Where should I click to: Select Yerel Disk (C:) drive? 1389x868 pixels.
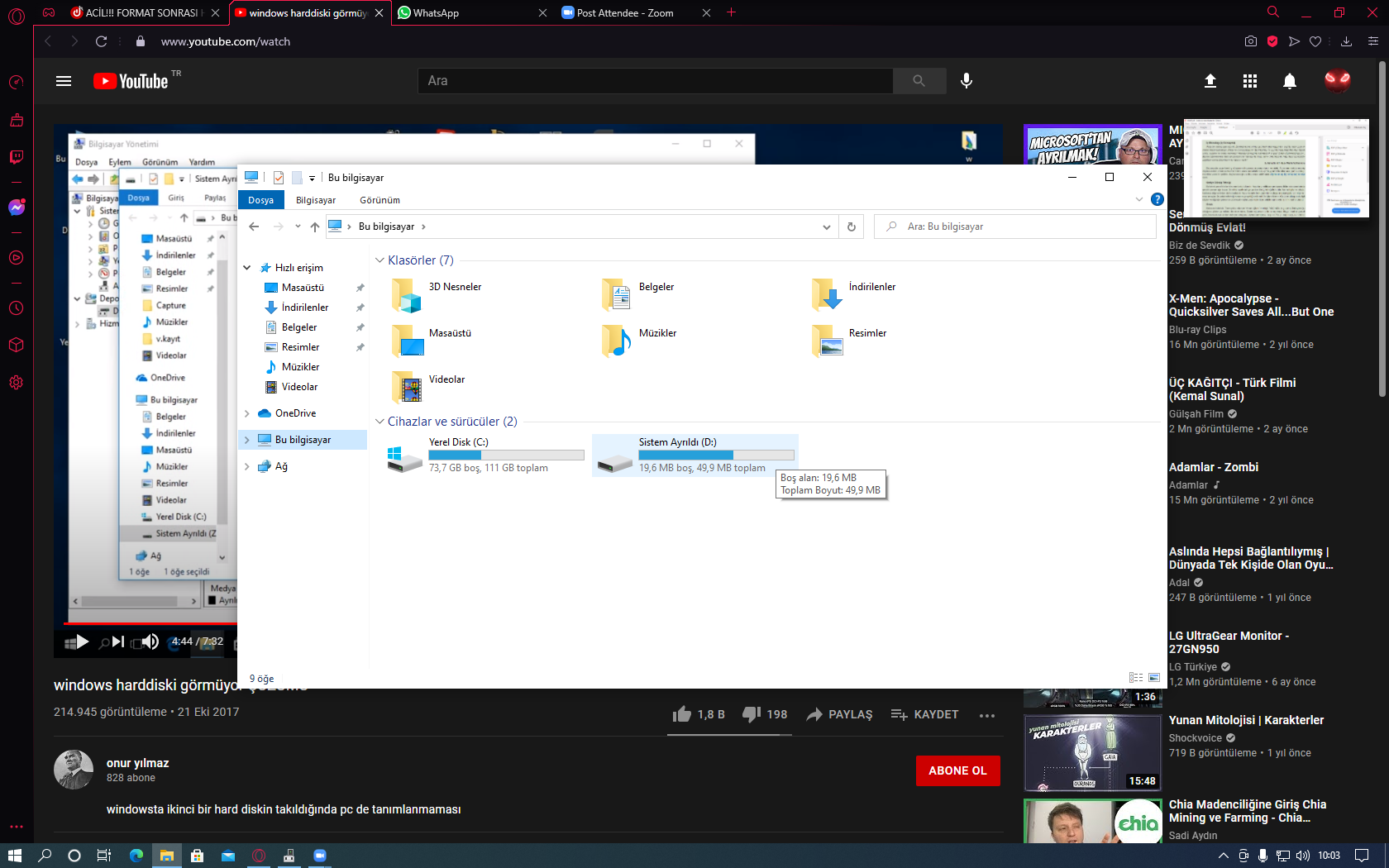tap(486, 455)
